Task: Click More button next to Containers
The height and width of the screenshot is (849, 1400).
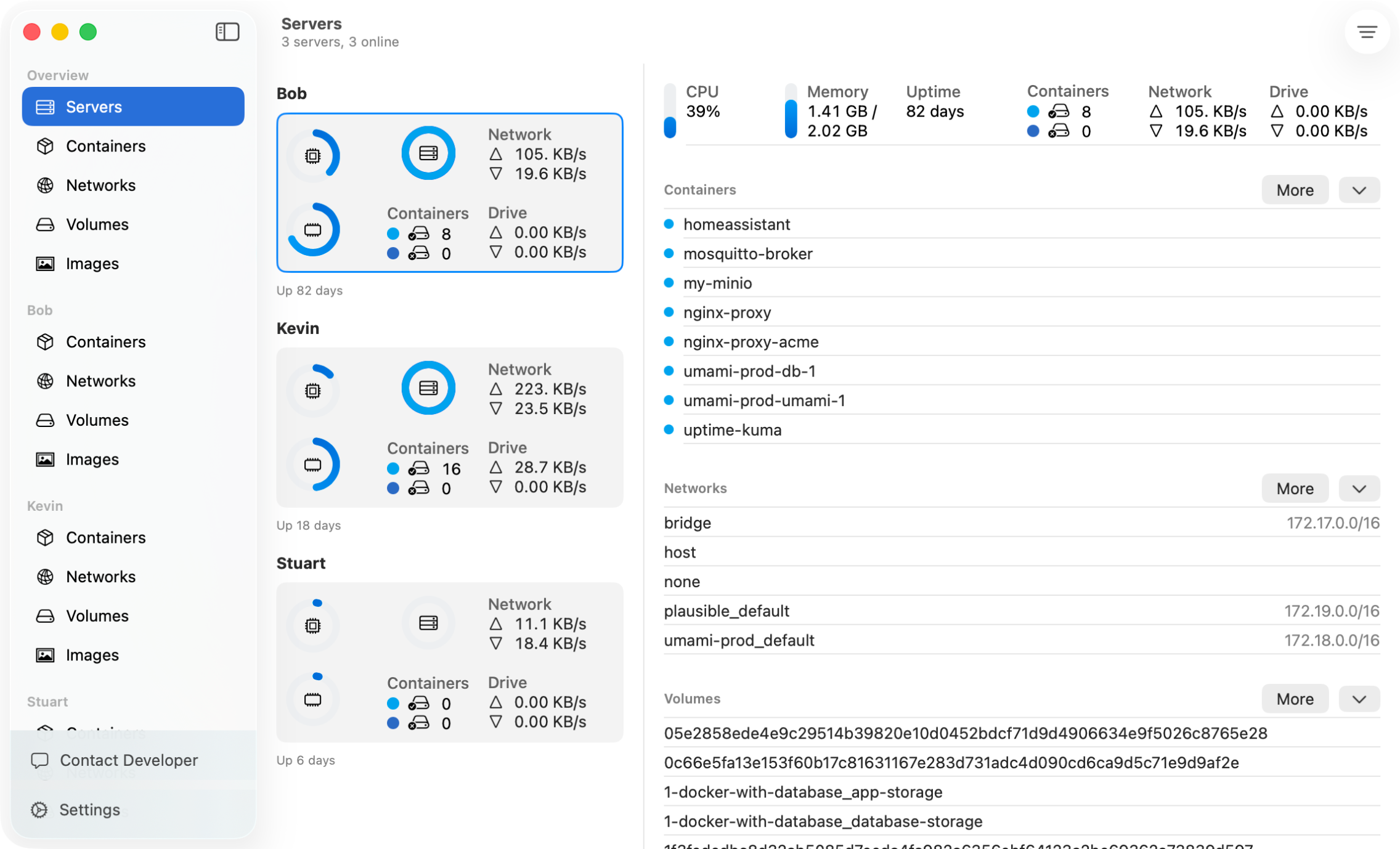Action: point(1295,190)
